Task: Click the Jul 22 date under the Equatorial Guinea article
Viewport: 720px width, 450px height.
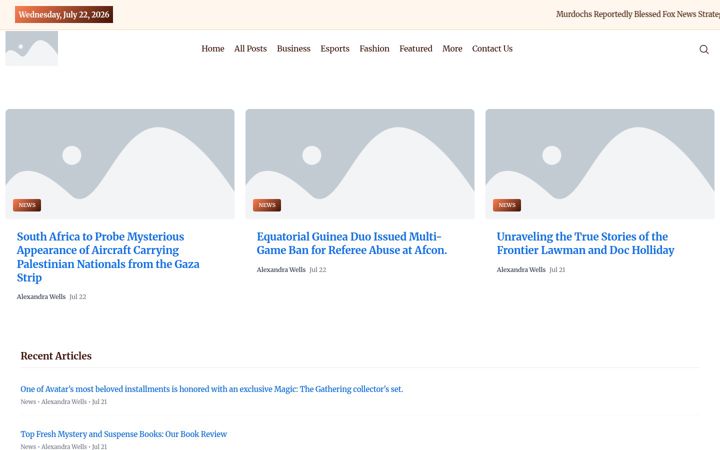Action: pyautogui.click(x=318, y=270)
